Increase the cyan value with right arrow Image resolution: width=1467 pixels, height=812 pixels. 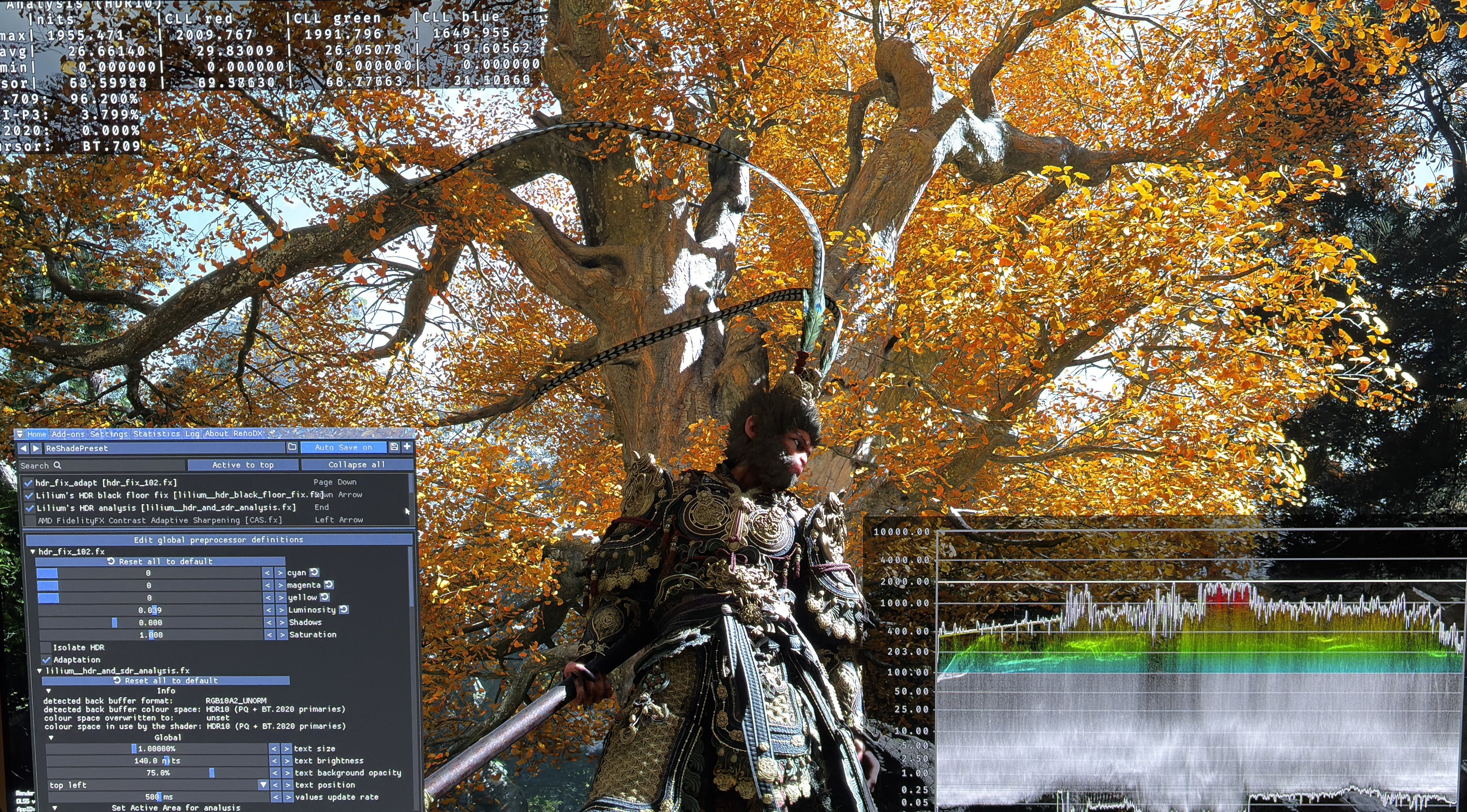280,573
